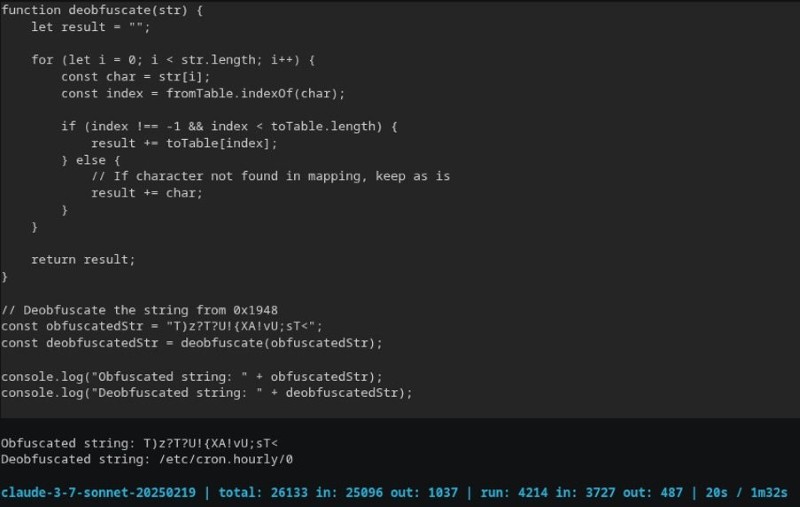800x507 pixels.
Task: Click the 'Deobfuscate the string from 0x1948' comment
Action: click(146, 309)
